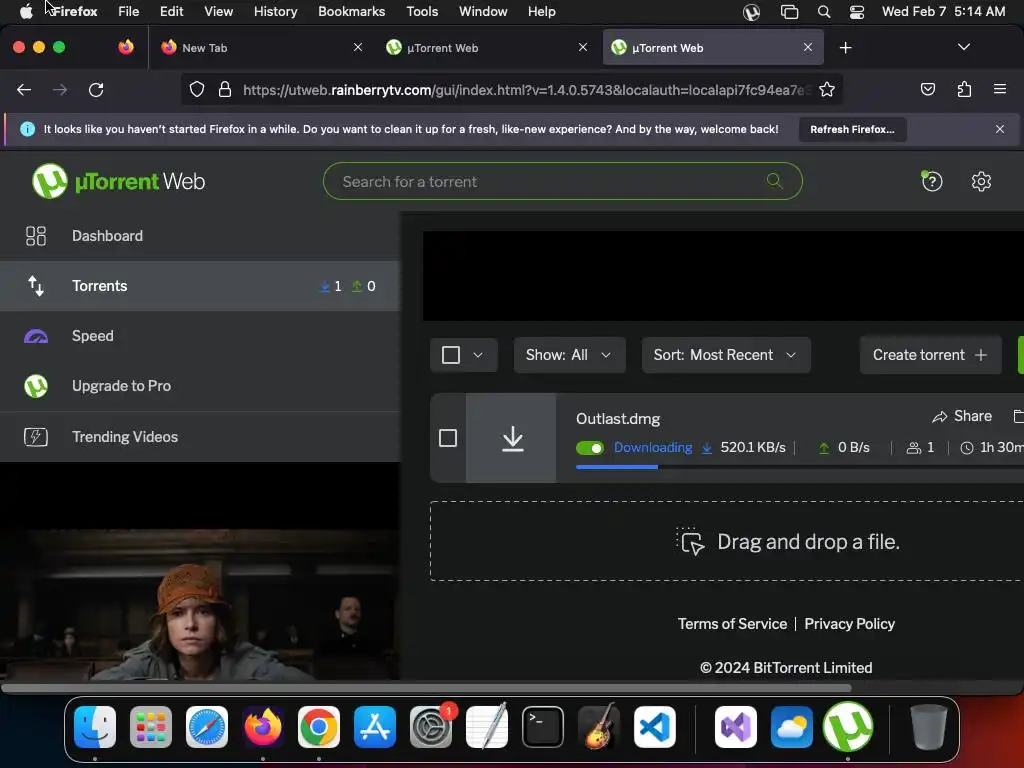Open the History menu
The width and height of the screenshot is (1024, 768).
pyautogui.click(x=276, y=12)
